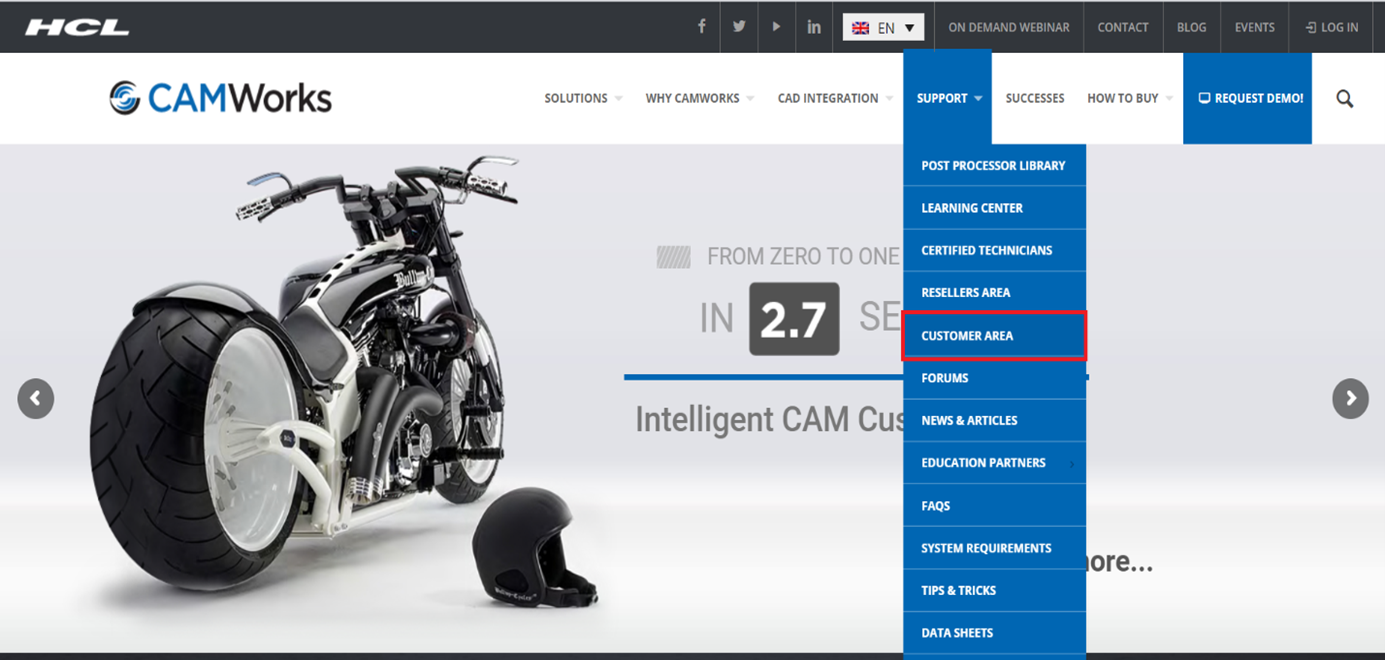
Task: Open the Twitter profile icon
Action: [x=739, y=27]
